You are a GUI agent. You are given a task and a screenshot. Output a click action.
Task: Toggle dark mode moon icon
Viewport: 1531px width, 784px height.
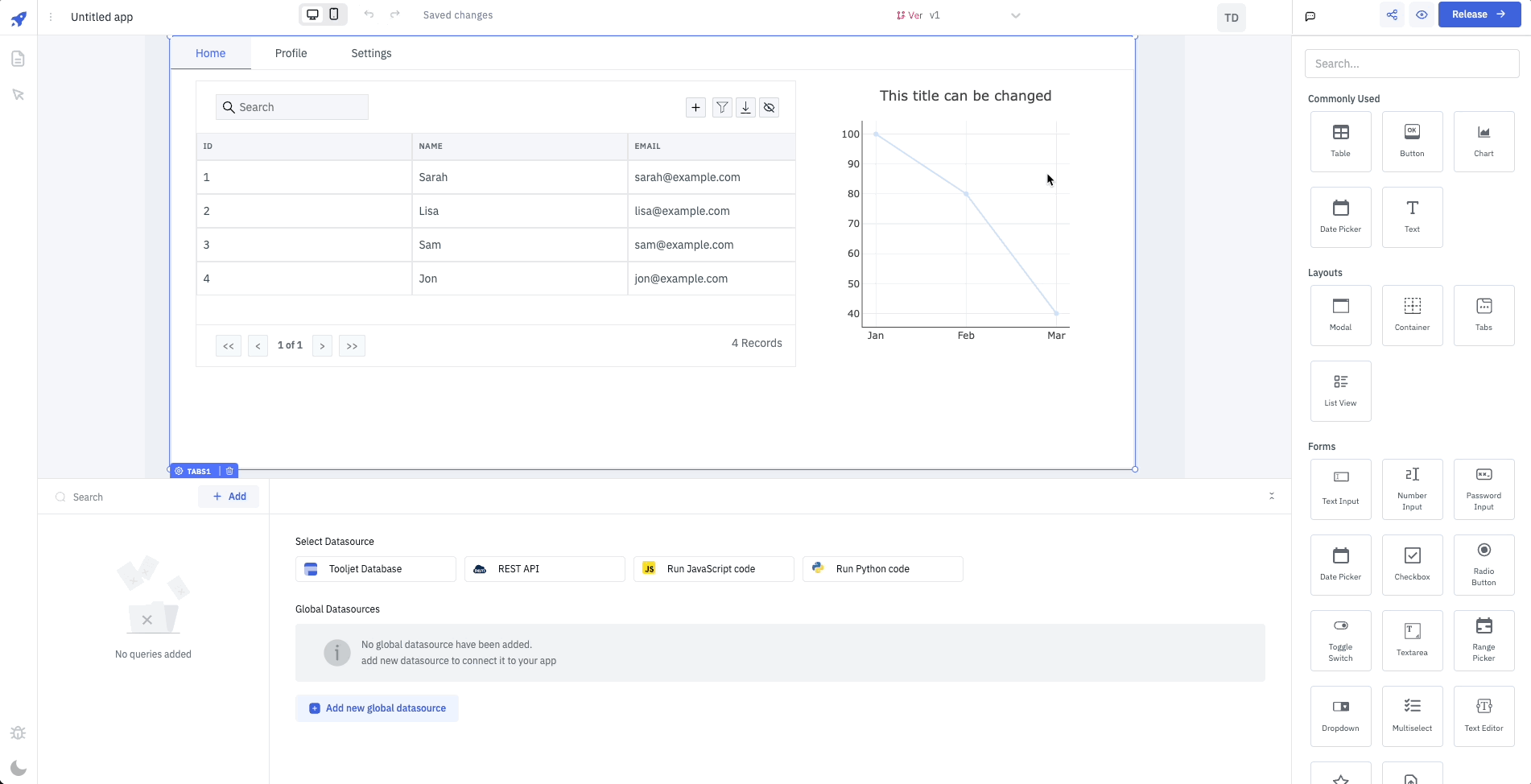pos(18,768)
